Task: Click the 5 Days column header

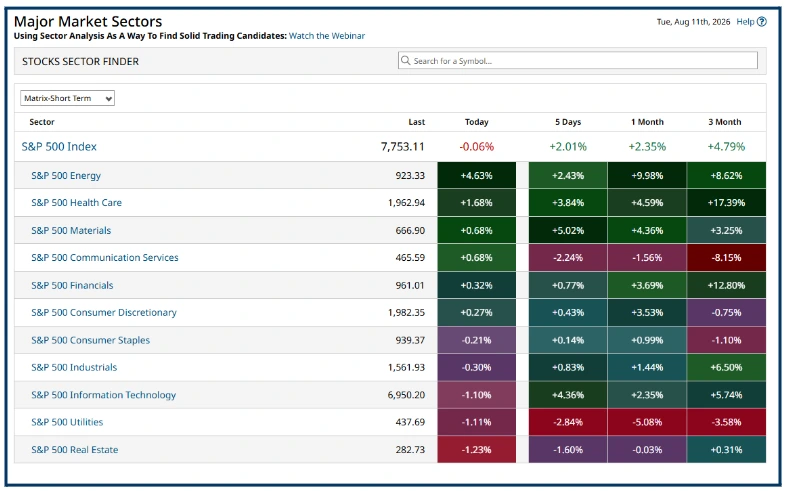Action: 568,122
